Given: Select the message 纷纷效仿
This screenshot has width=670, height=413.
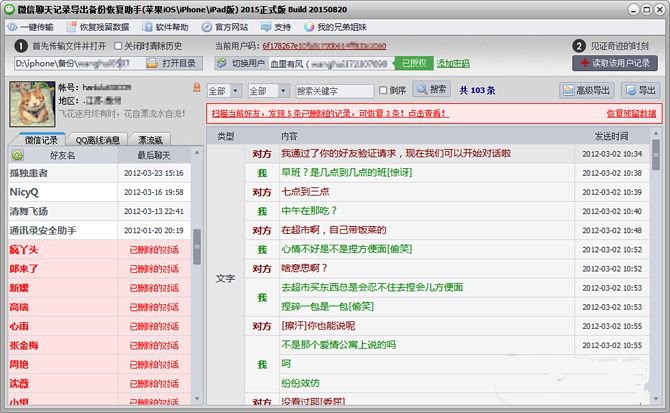Looking at the screenshot, I should 300,384.
